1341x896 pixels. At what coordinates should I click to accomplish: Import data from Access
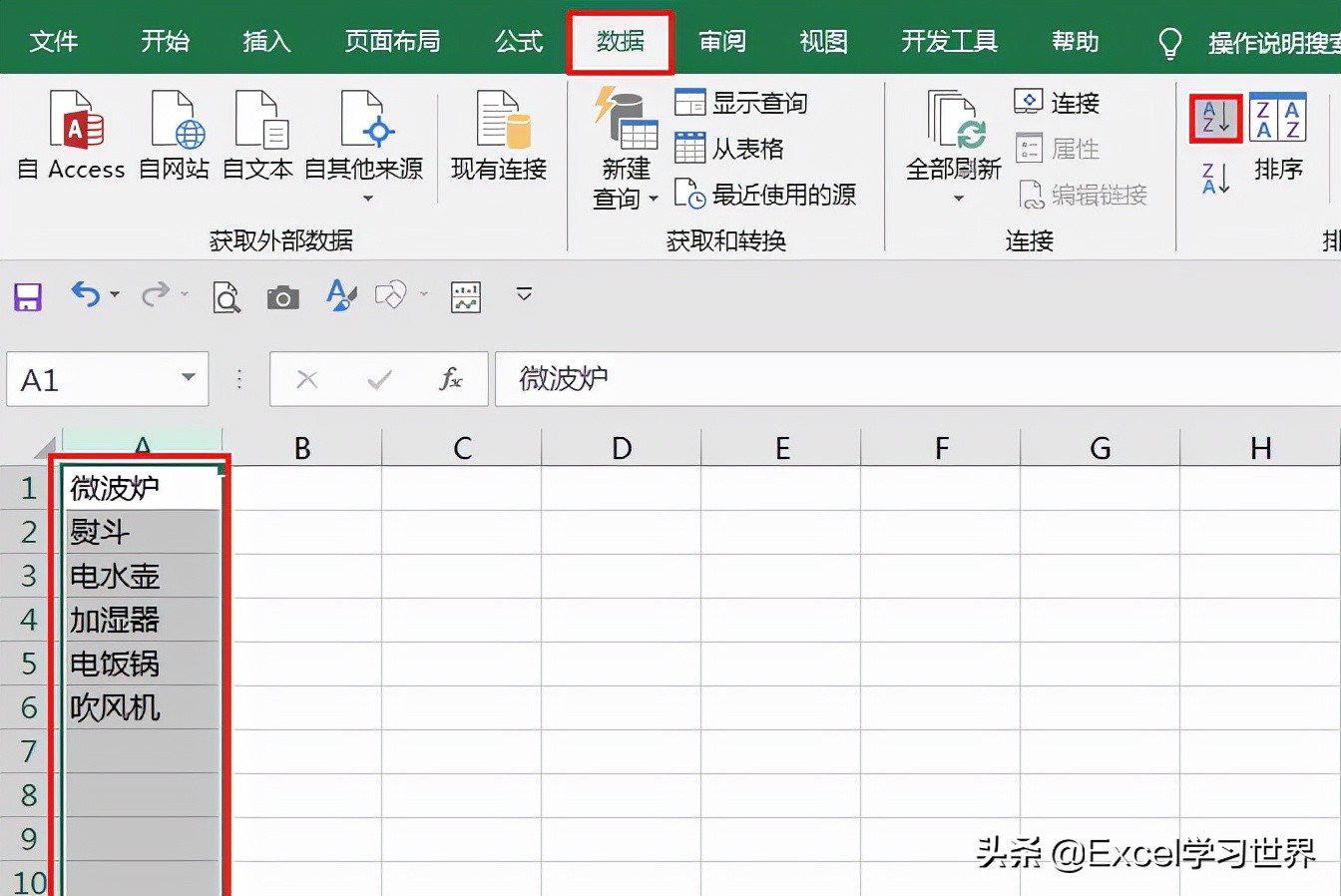tap(72, 136)
